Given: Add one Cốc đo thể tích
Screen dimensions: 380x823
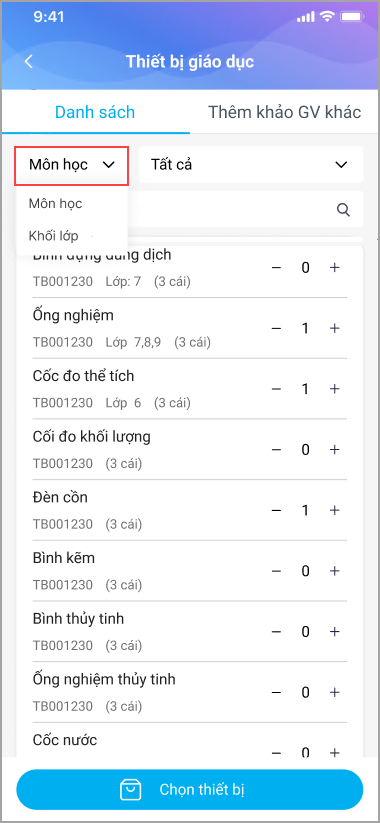Looking at the screenshot, I should [334, 389].
